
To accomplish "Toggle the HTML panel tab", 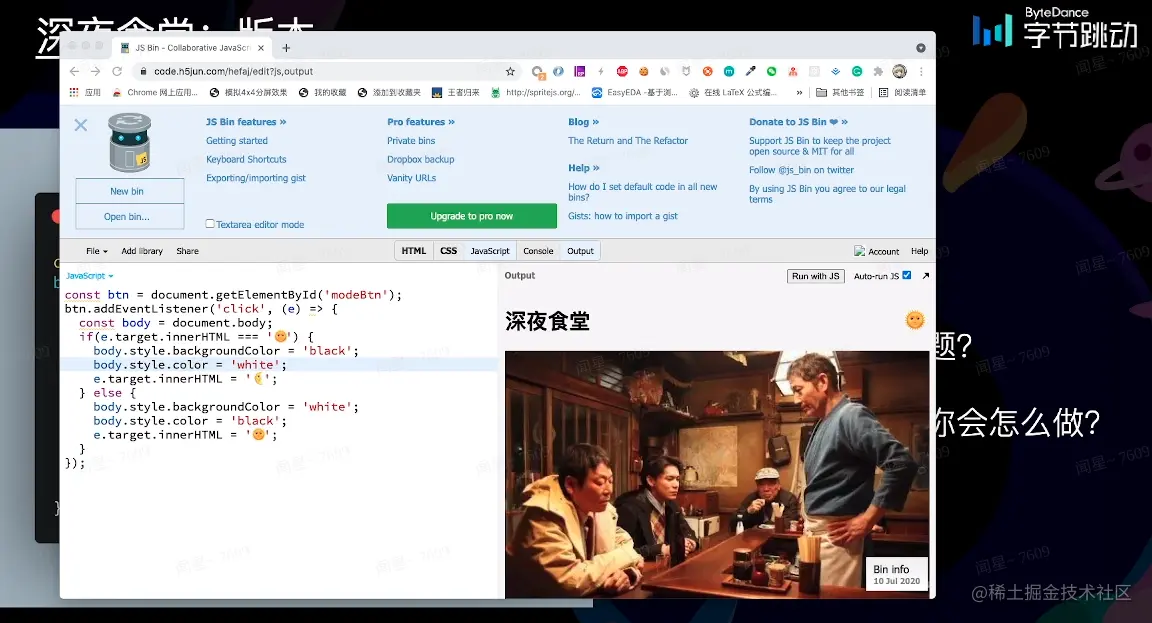I will [x=414, y=251].
